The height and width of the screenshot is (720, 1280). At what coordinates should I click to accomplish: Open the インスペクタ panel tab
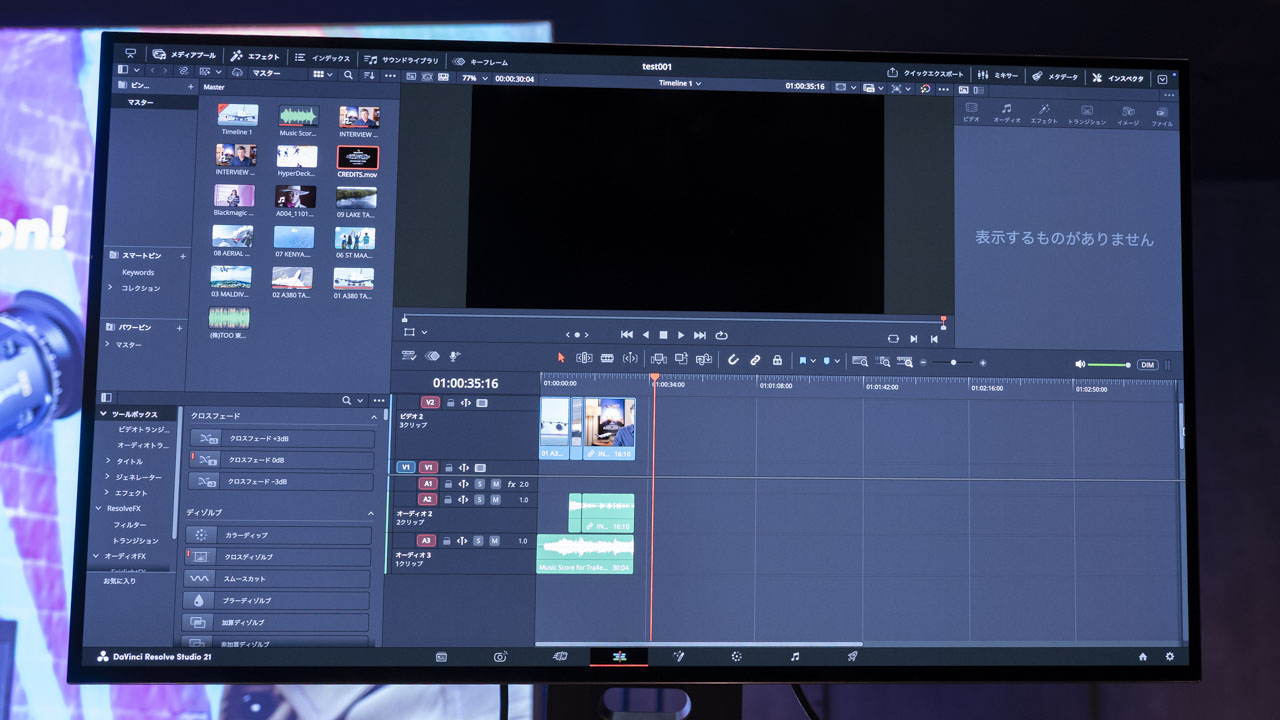tap(1118, 78)
